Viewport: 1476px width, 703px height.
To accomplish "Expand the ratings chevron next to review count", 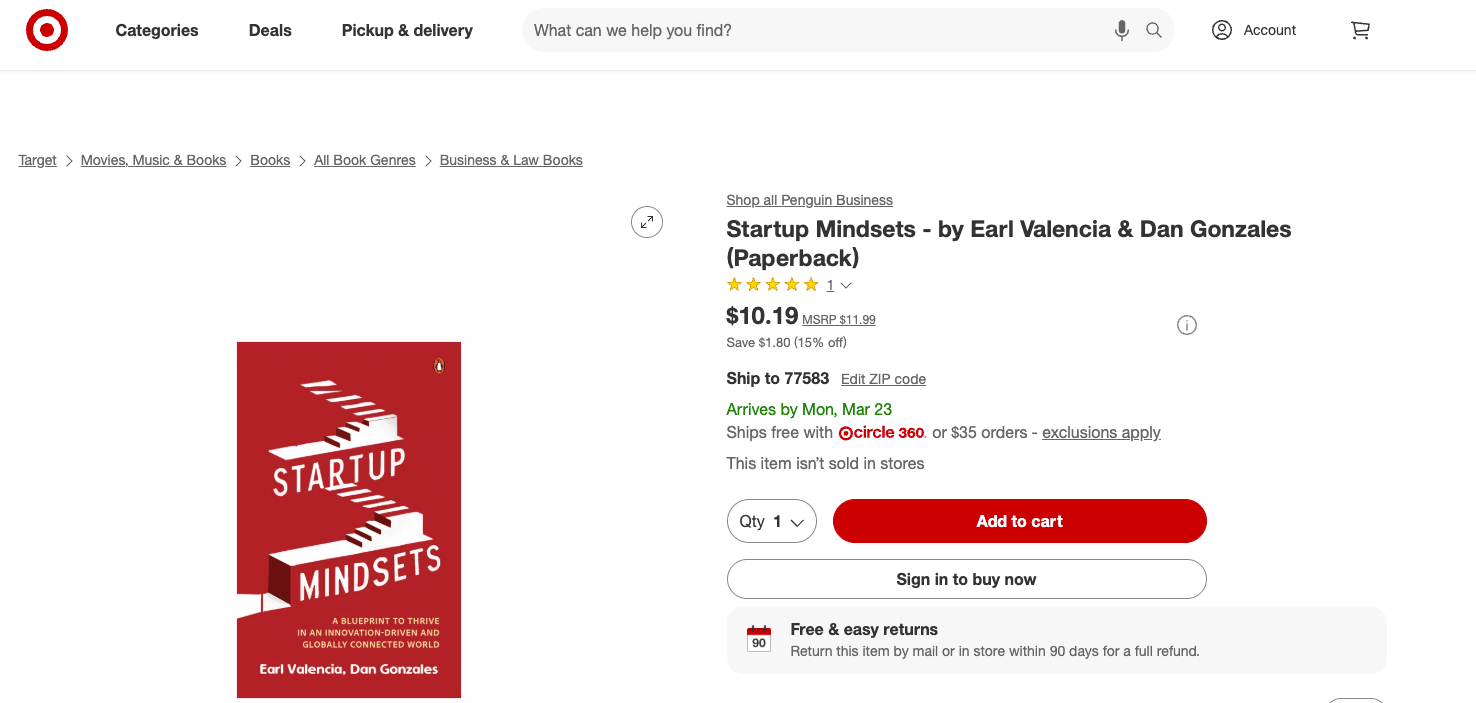I will coord(846,286).
